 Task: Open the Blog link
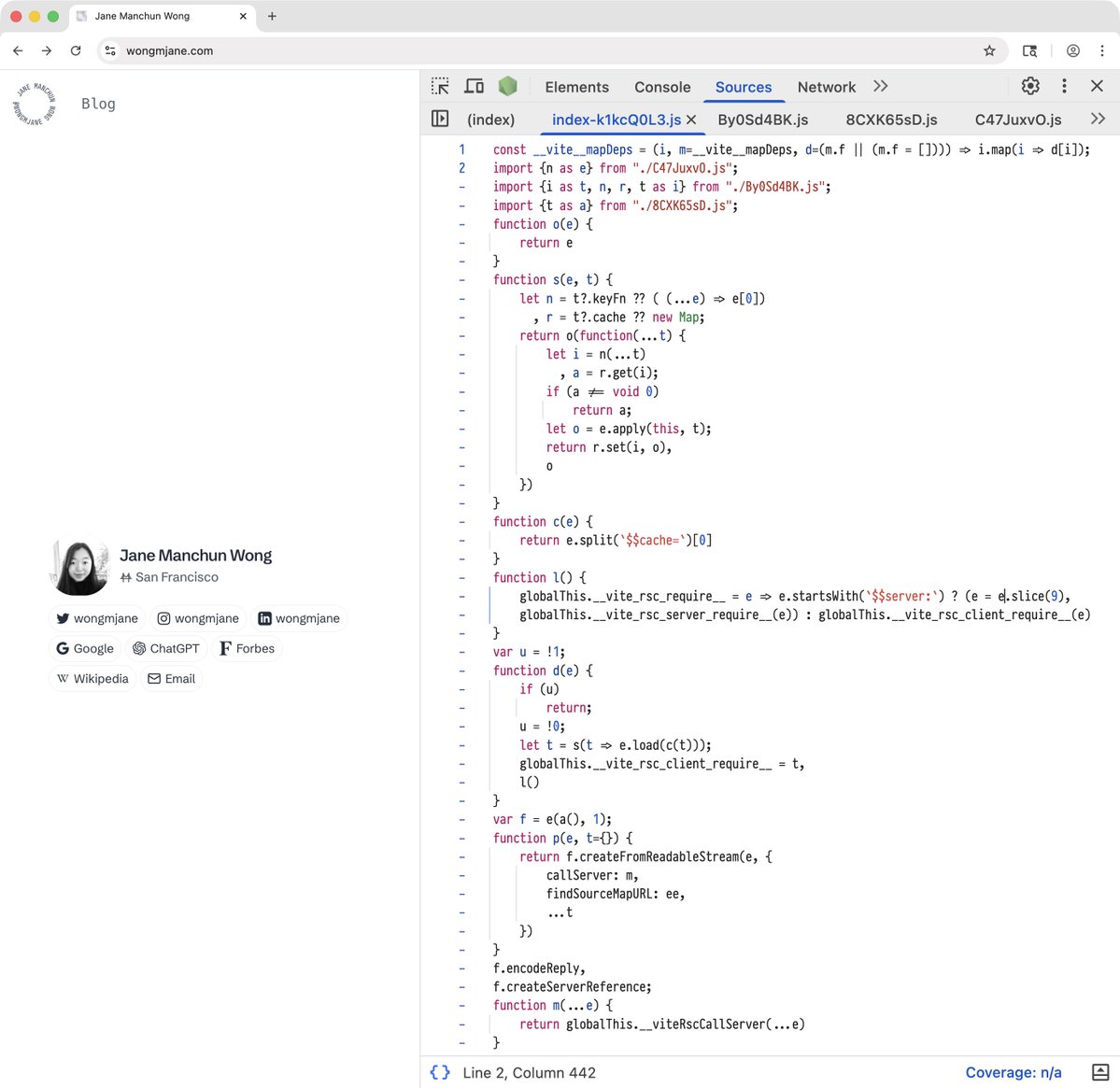(99, 105)
